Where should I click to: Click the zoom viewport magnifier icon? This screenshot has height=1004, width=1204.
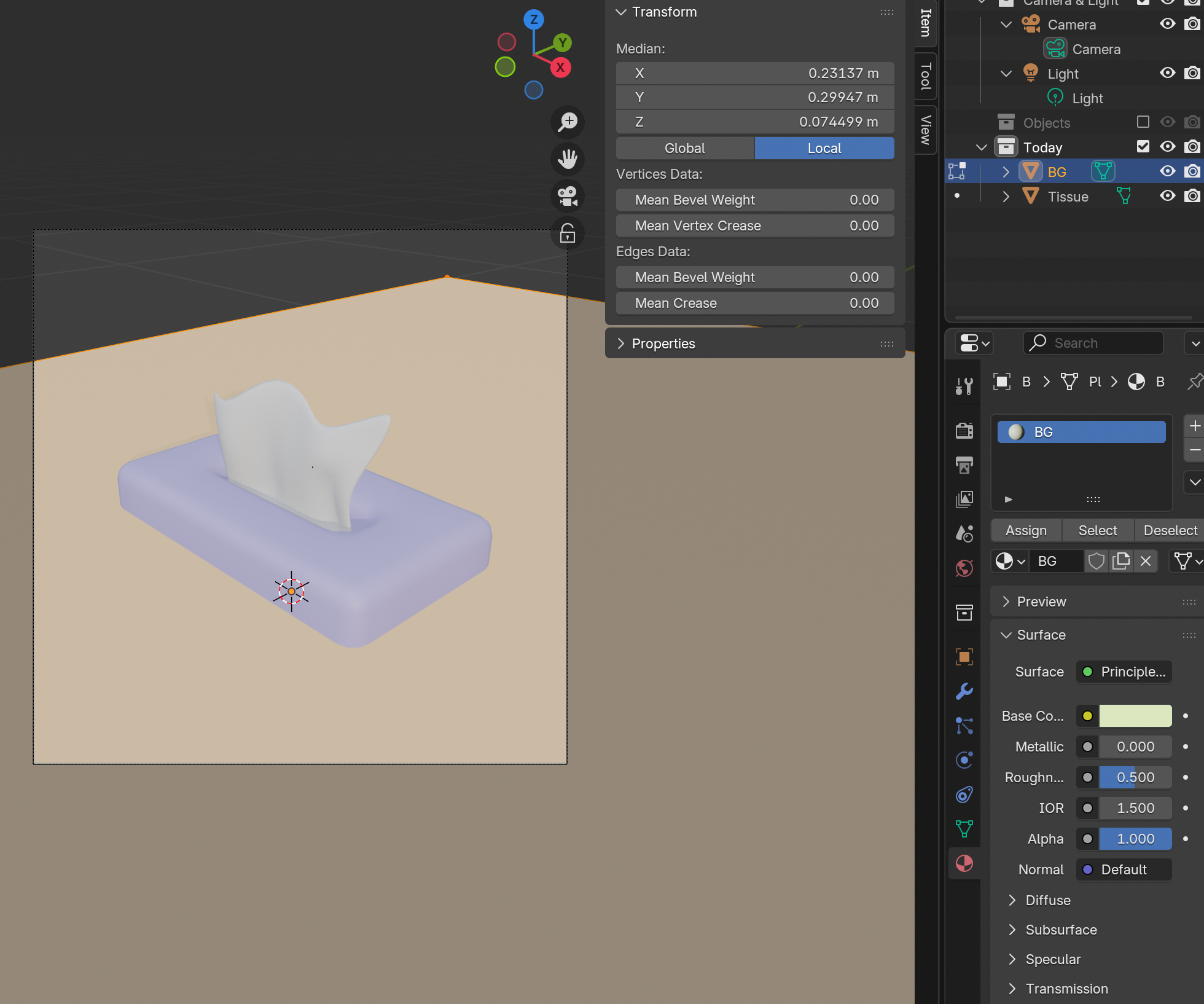pyautogui.click(x=568, y=122)
